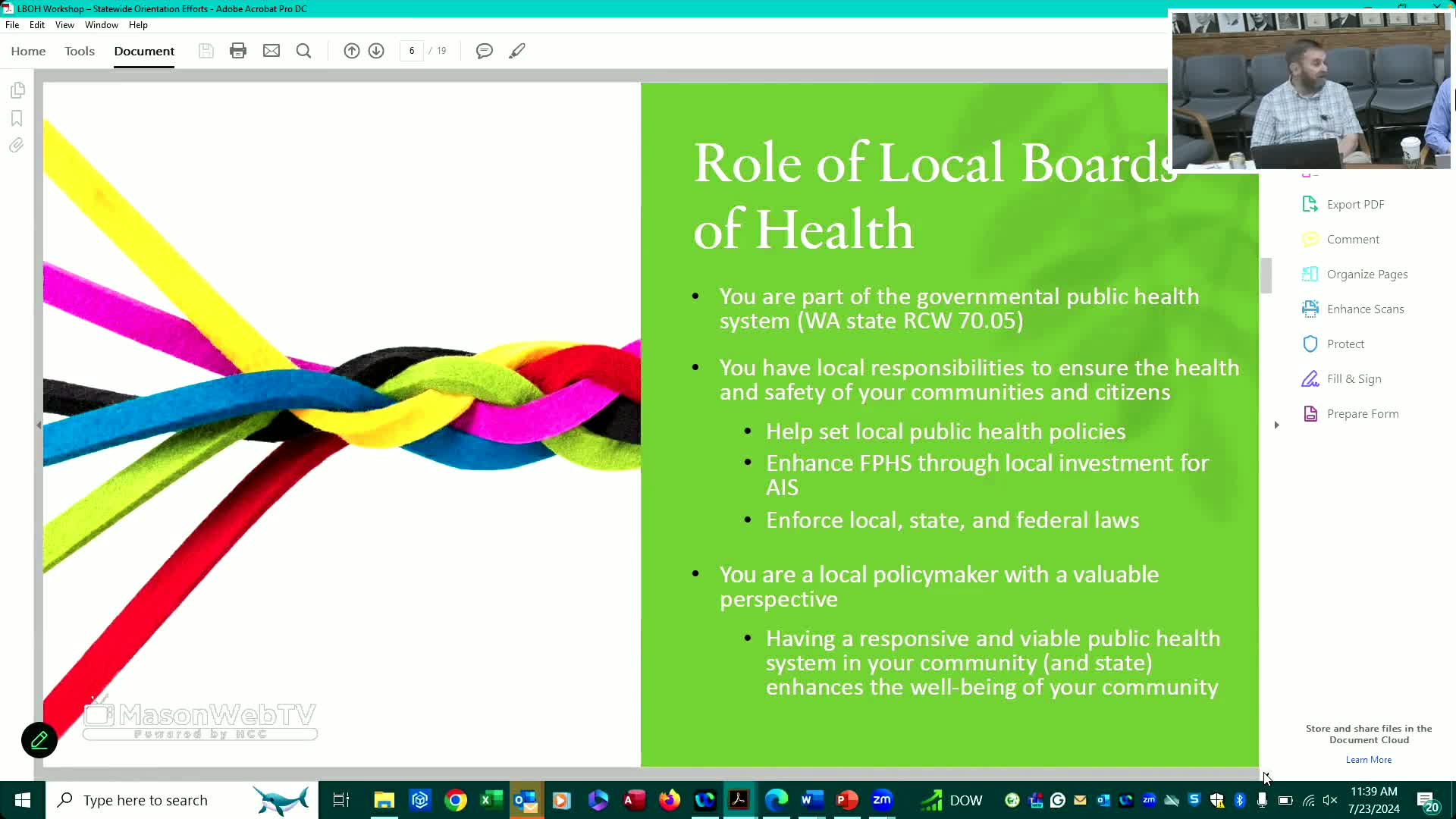The image size is (1456, 819).
Task: Open the View menu
Action: (64, 24)
